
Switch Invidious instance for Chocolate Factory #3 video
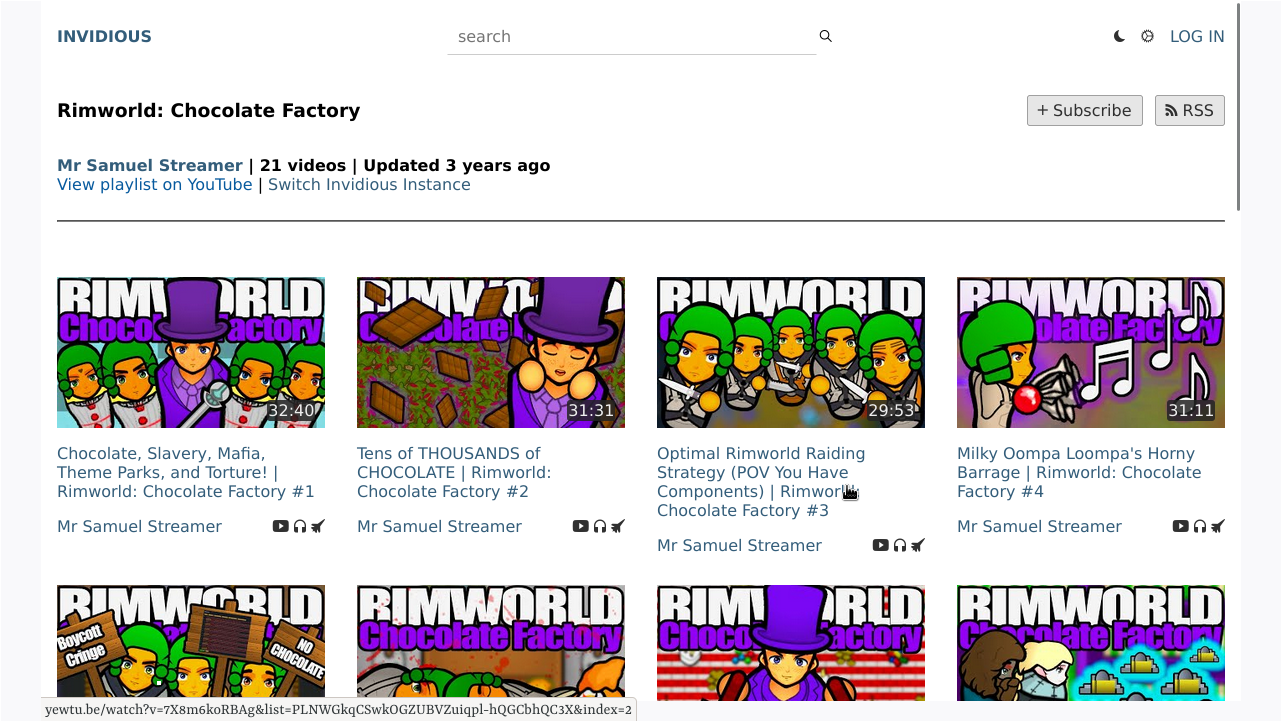(x=918, y=545)
